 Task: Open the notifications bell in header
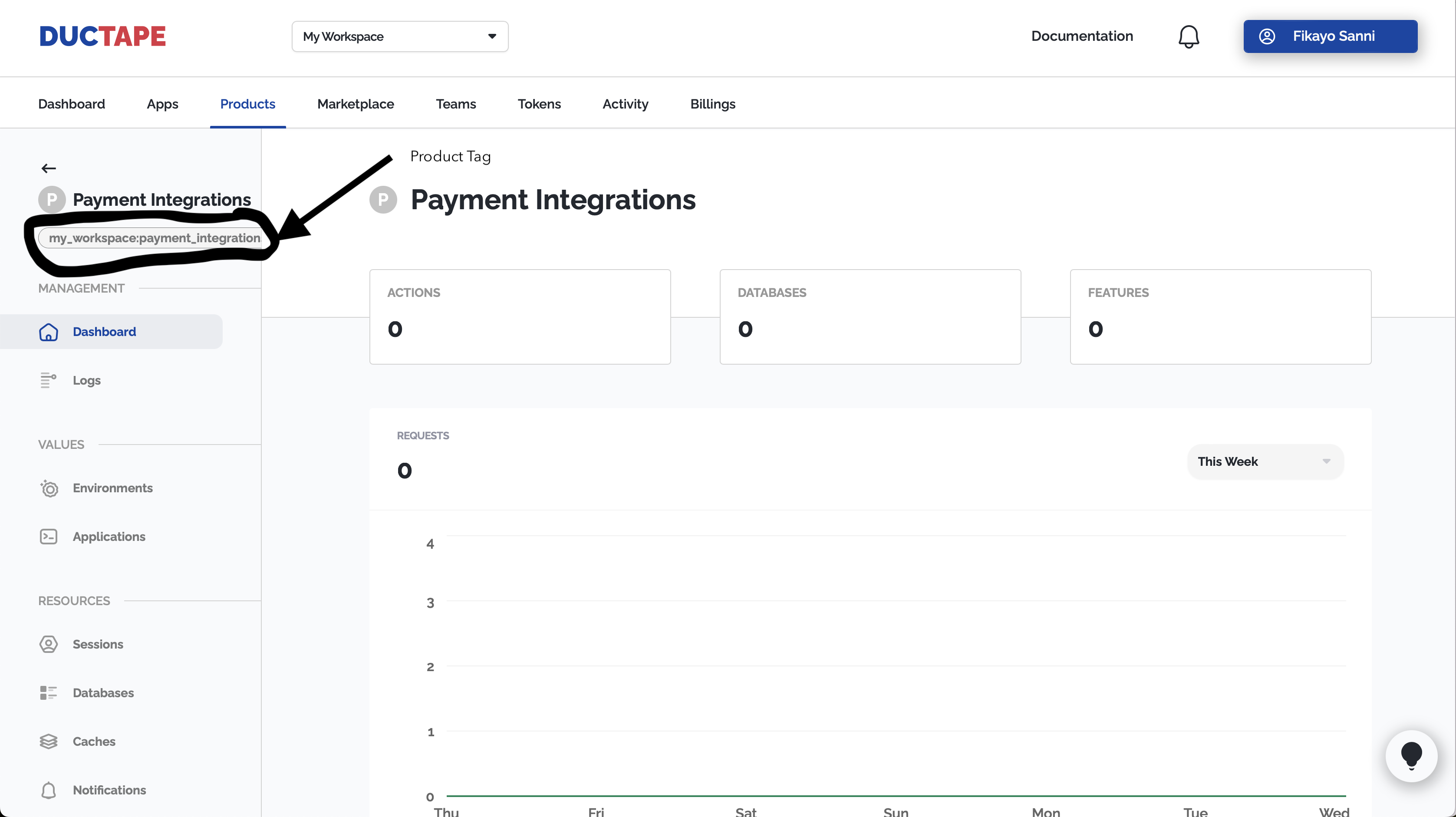1188,37
